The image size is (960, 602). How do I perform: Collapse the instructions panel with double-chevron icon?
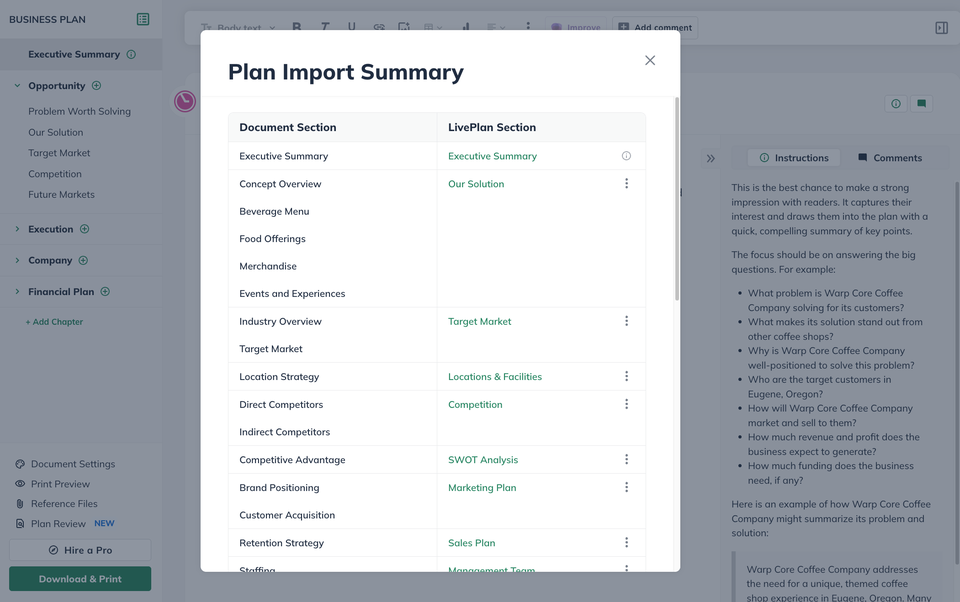coord(710,158)
